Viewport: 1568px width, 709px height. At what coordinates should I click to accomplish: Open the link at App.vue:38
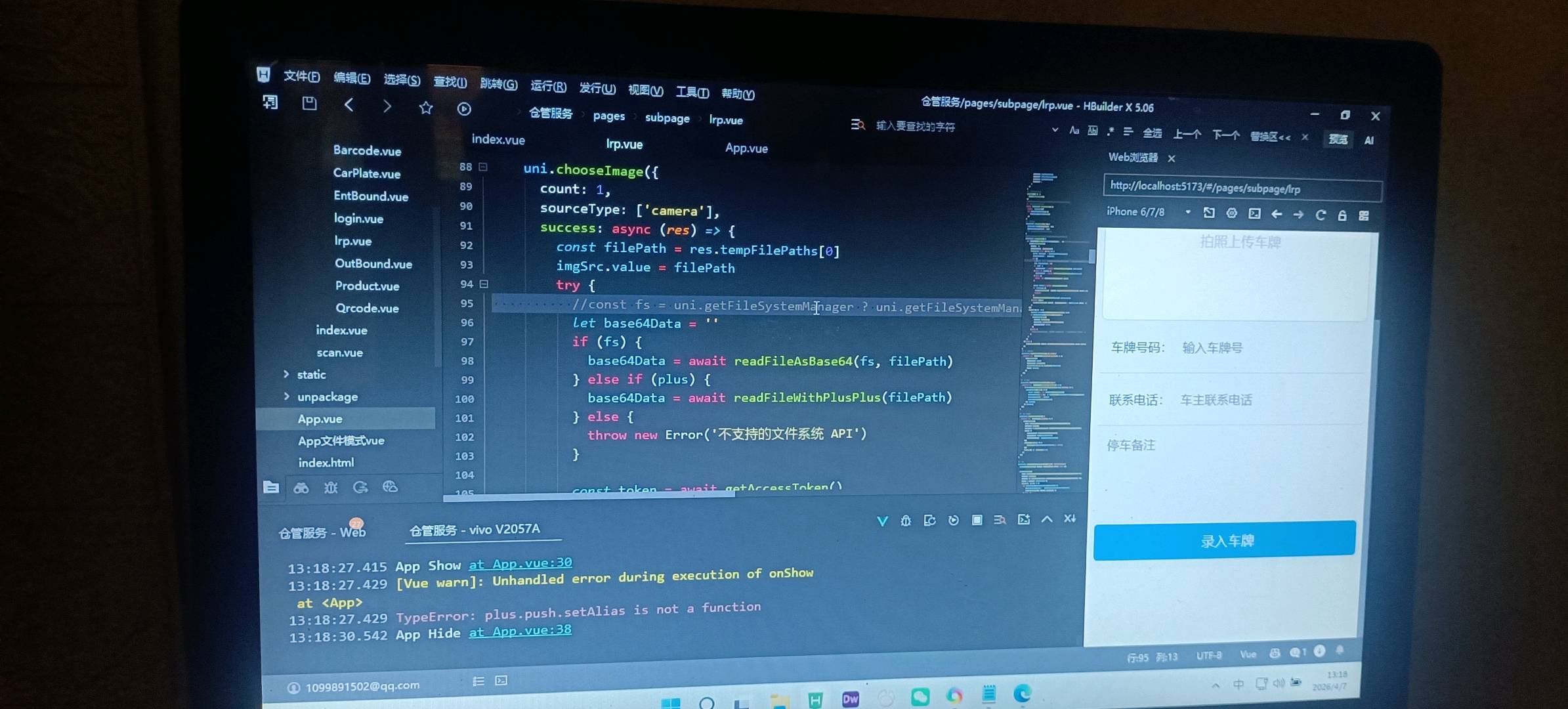pos(520,631)
